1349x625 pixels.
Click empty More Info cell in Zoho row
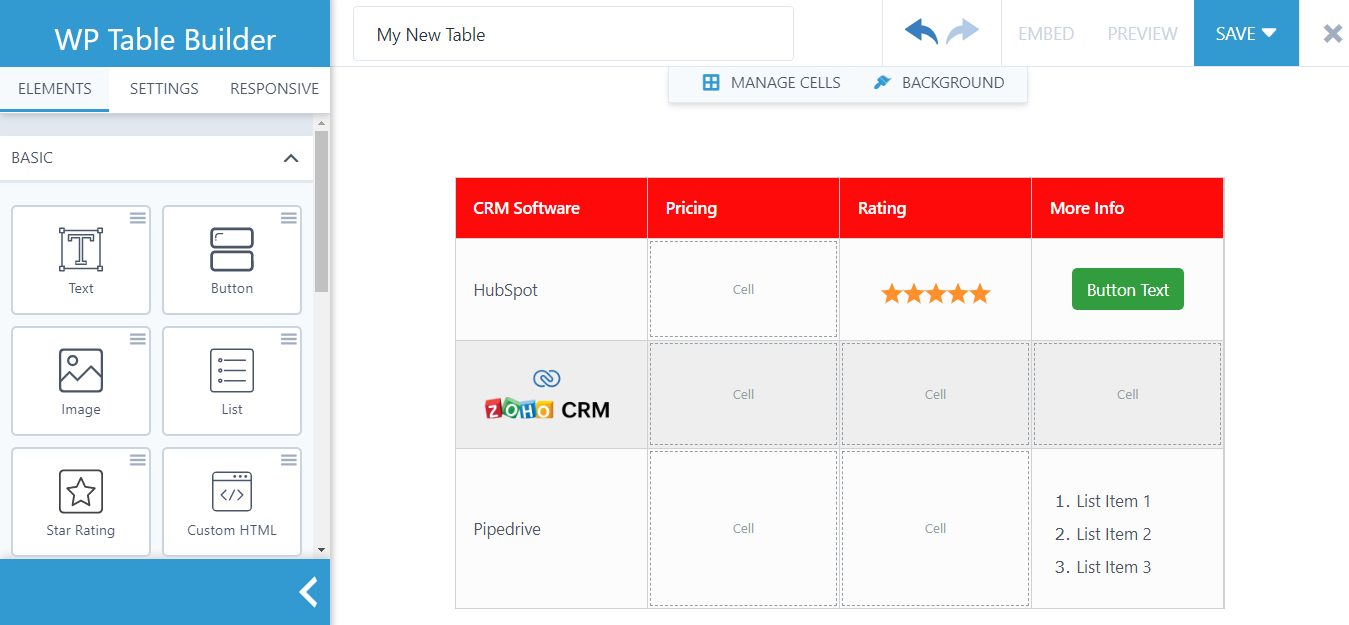pyautogui.click(x=1127, y=394)
